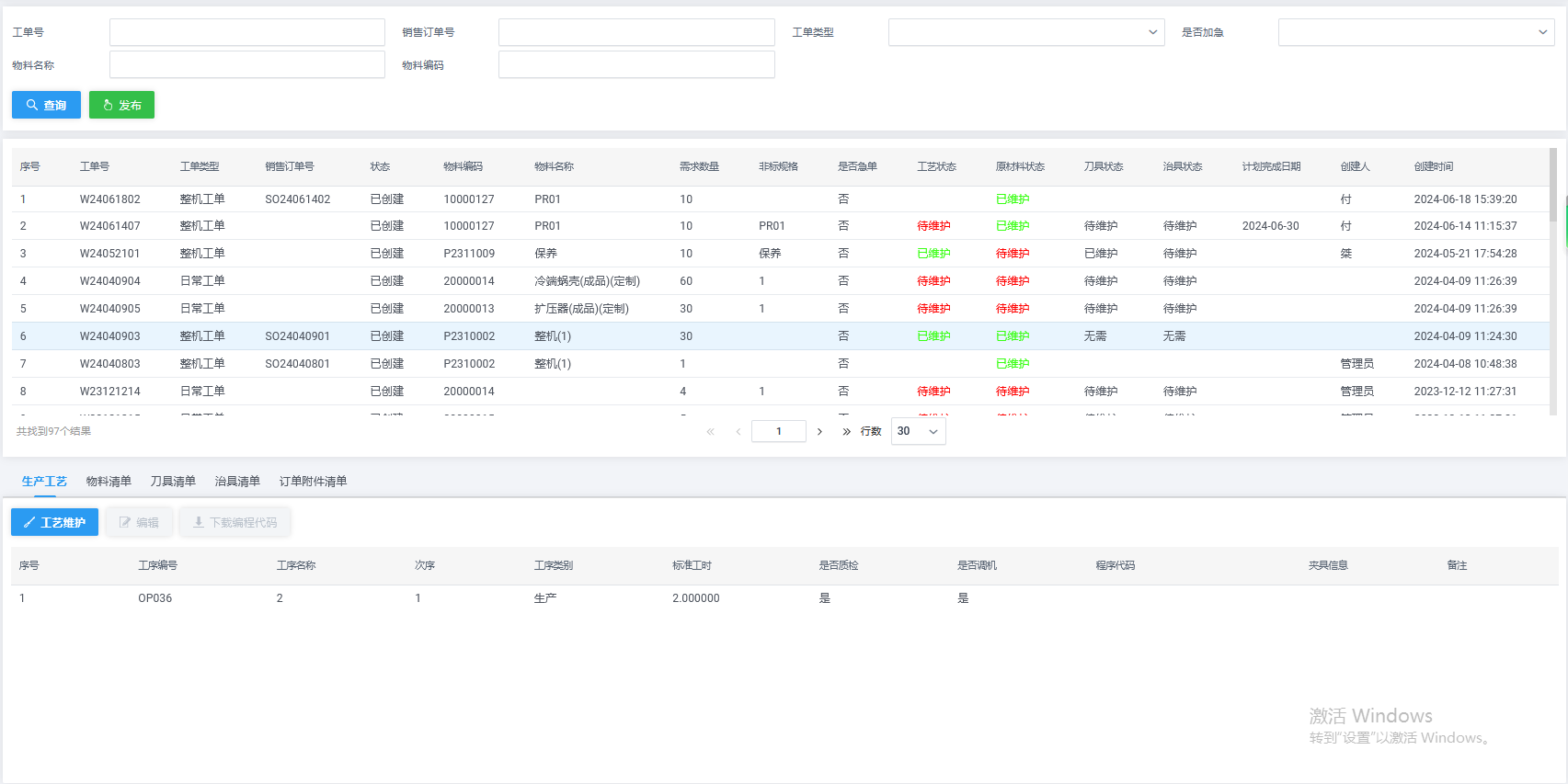This screenshot has height=784, width=1568.
Task: Switch to the 订单附件清单 tab
Action: pos(313,481)
